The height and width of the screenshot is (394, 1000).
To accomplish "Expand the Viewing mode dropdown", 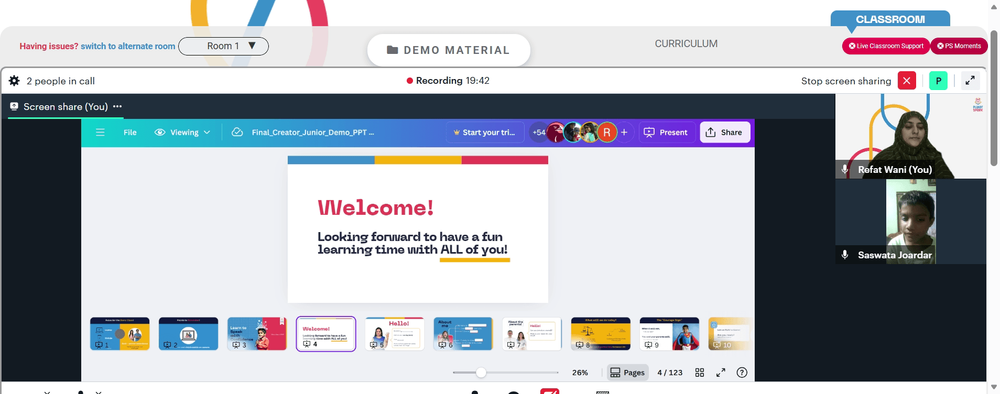I will click(182, 133).
